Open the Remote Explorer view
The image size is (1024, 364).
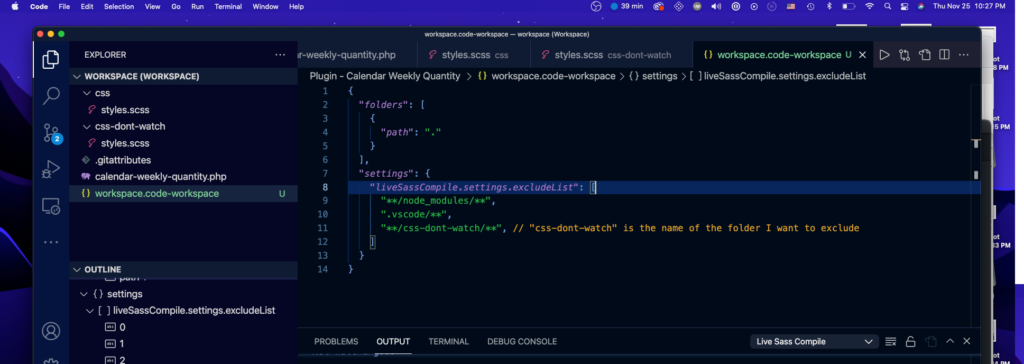coord(51,206)
